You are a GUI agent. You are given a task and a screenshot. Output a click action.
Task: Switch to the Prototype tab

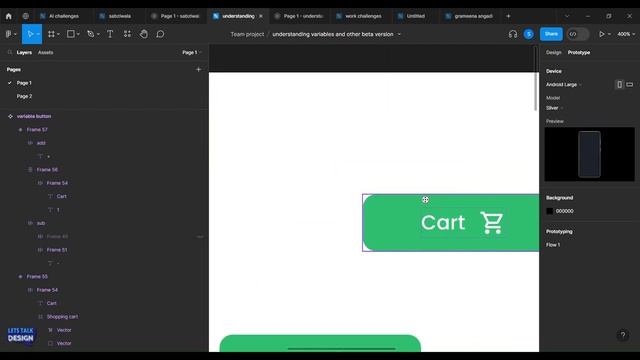pyautogui.click(x=579, y=52)
